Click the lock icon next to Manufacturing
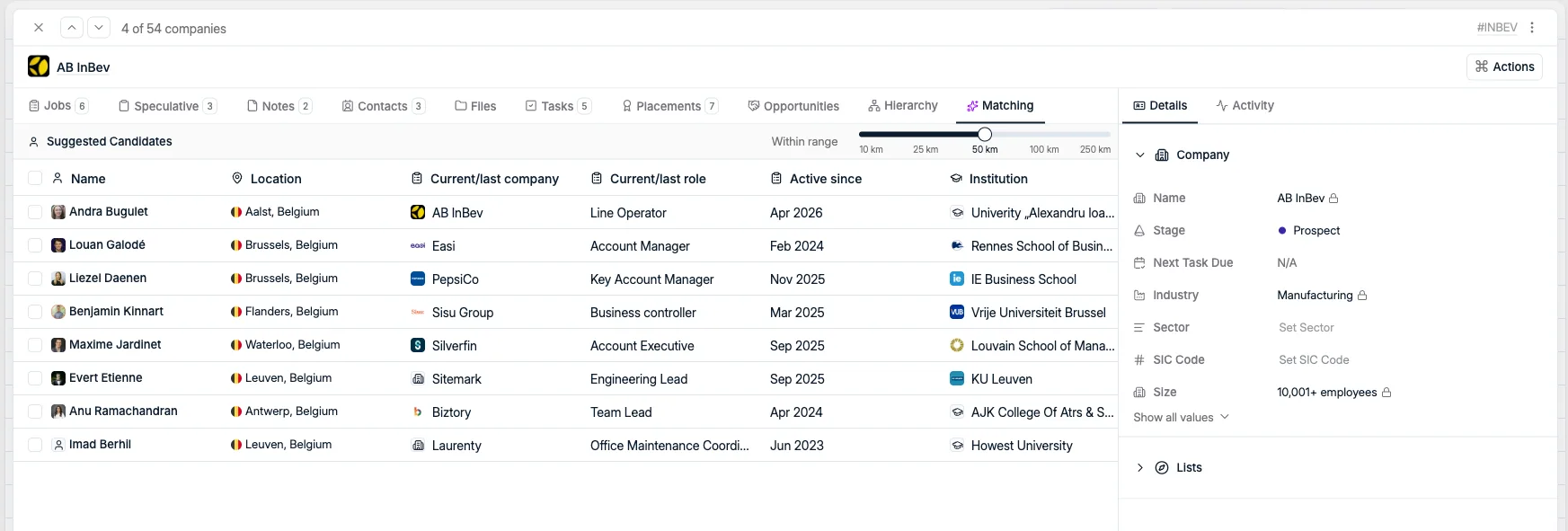 [x=1362, y=296]
